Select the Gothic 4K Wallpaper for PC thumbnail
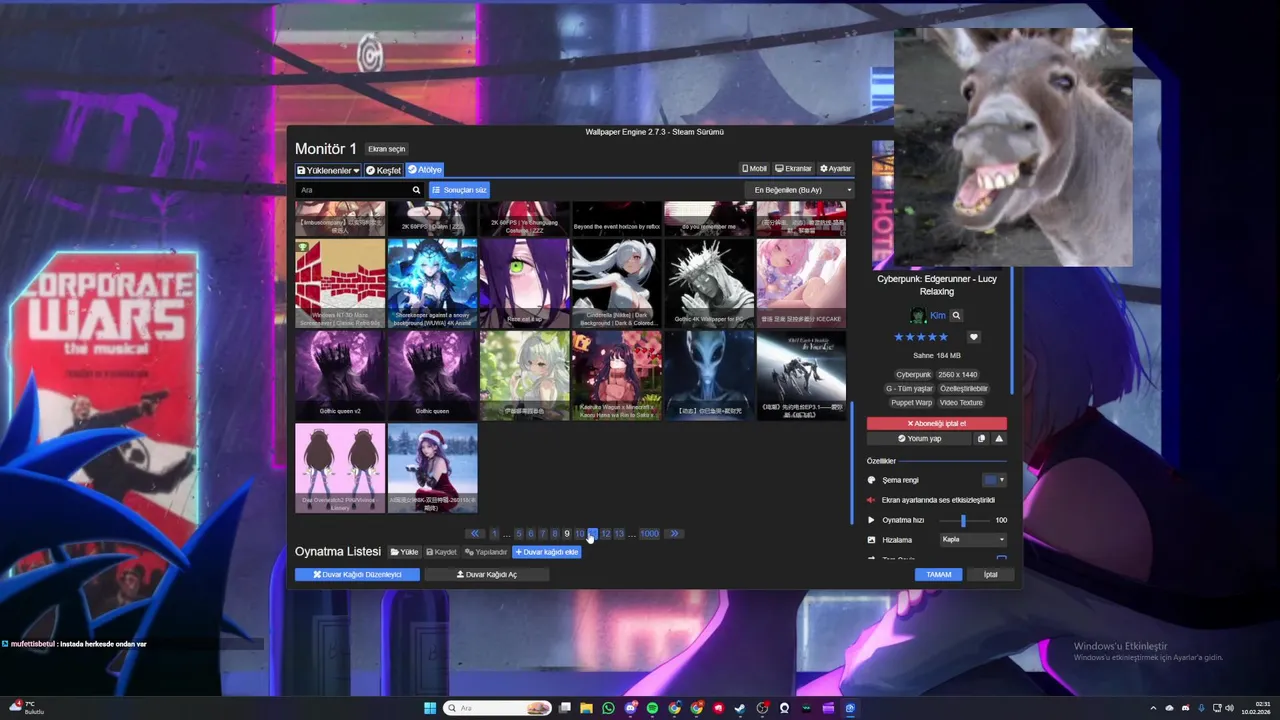 coord(709,283)
